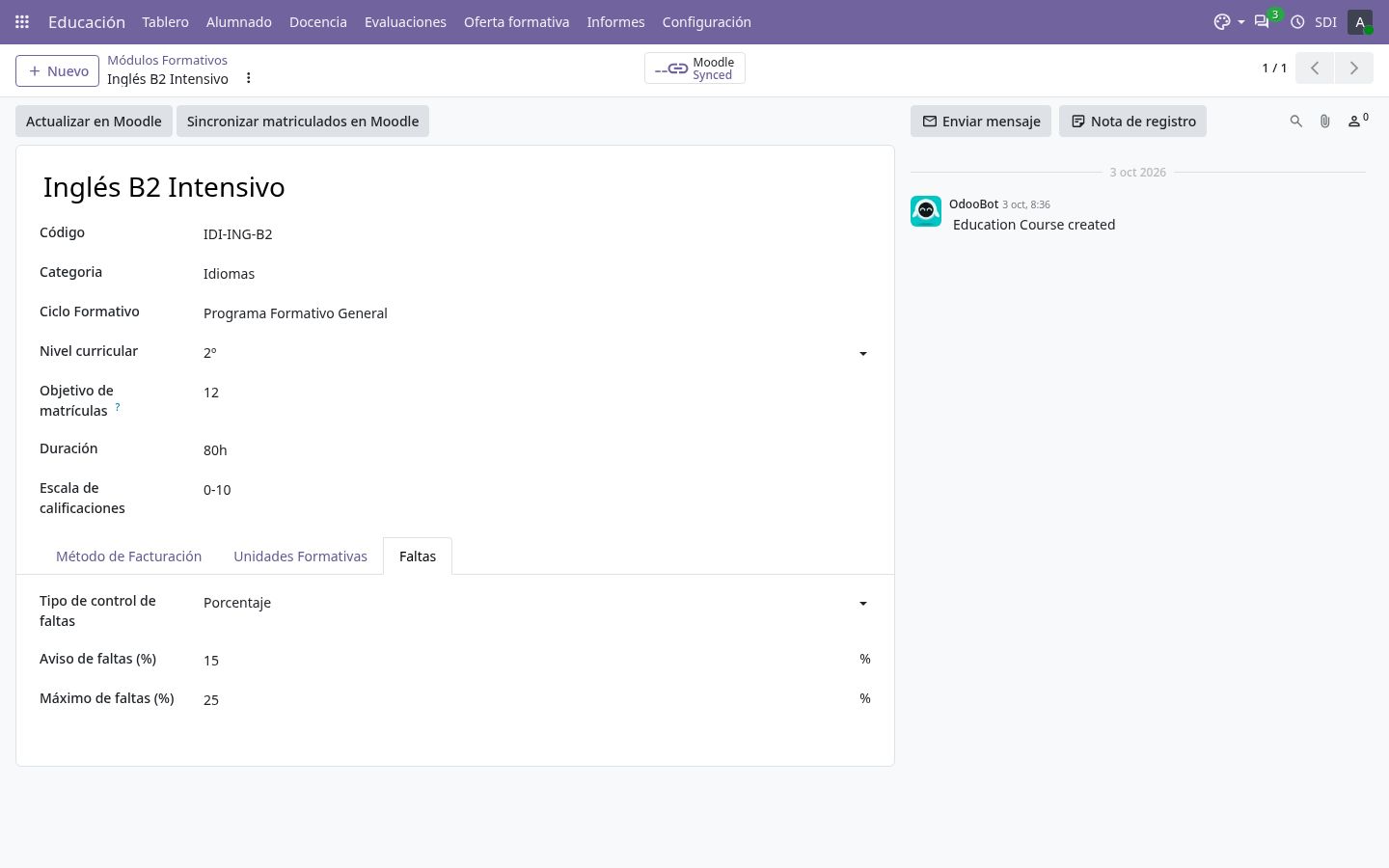
Task: Go to the next record arrow
Action: (x=1353, y=68)
